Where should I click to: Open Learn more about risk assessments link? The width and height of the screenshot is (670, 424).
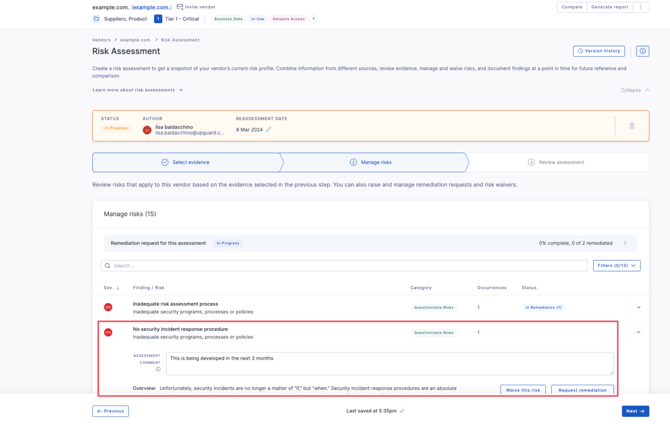tap(137, 90)
